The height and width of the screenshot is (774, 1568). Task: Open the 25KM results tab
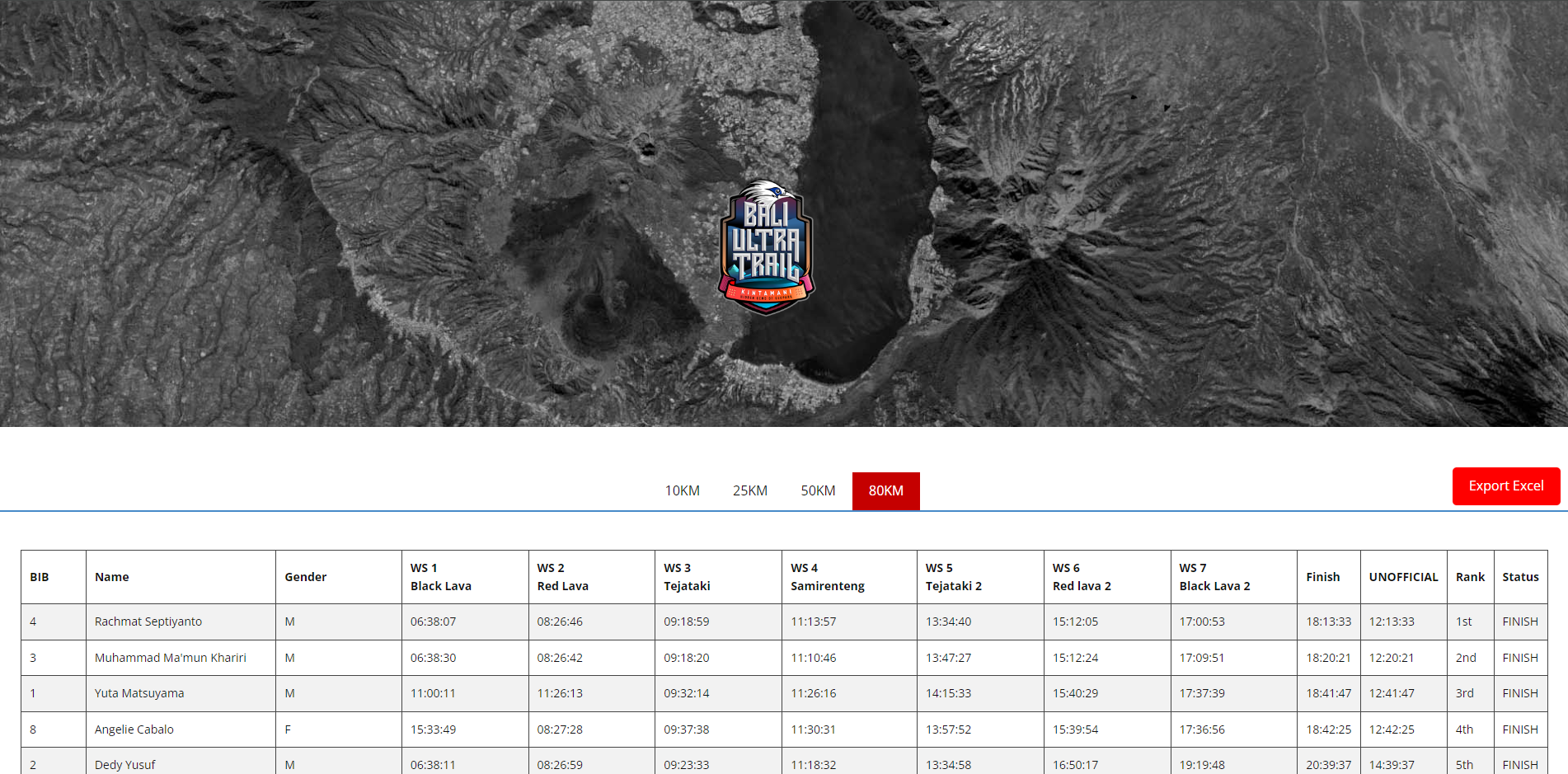(749, 490)
